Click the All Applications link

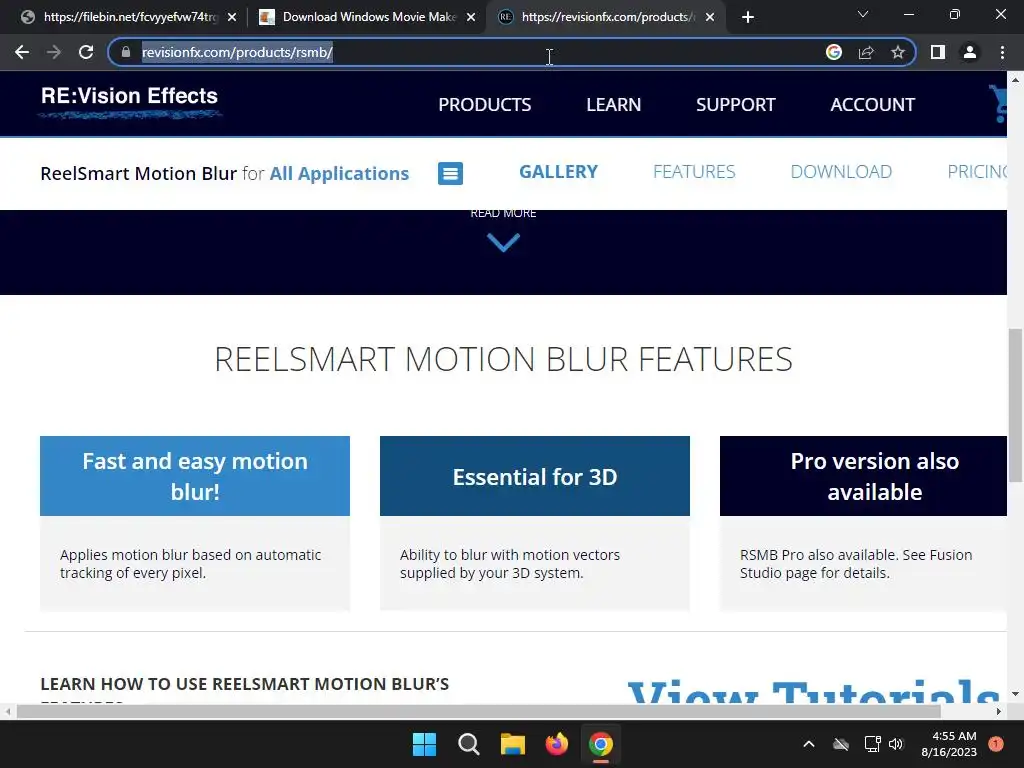[339, 174]
